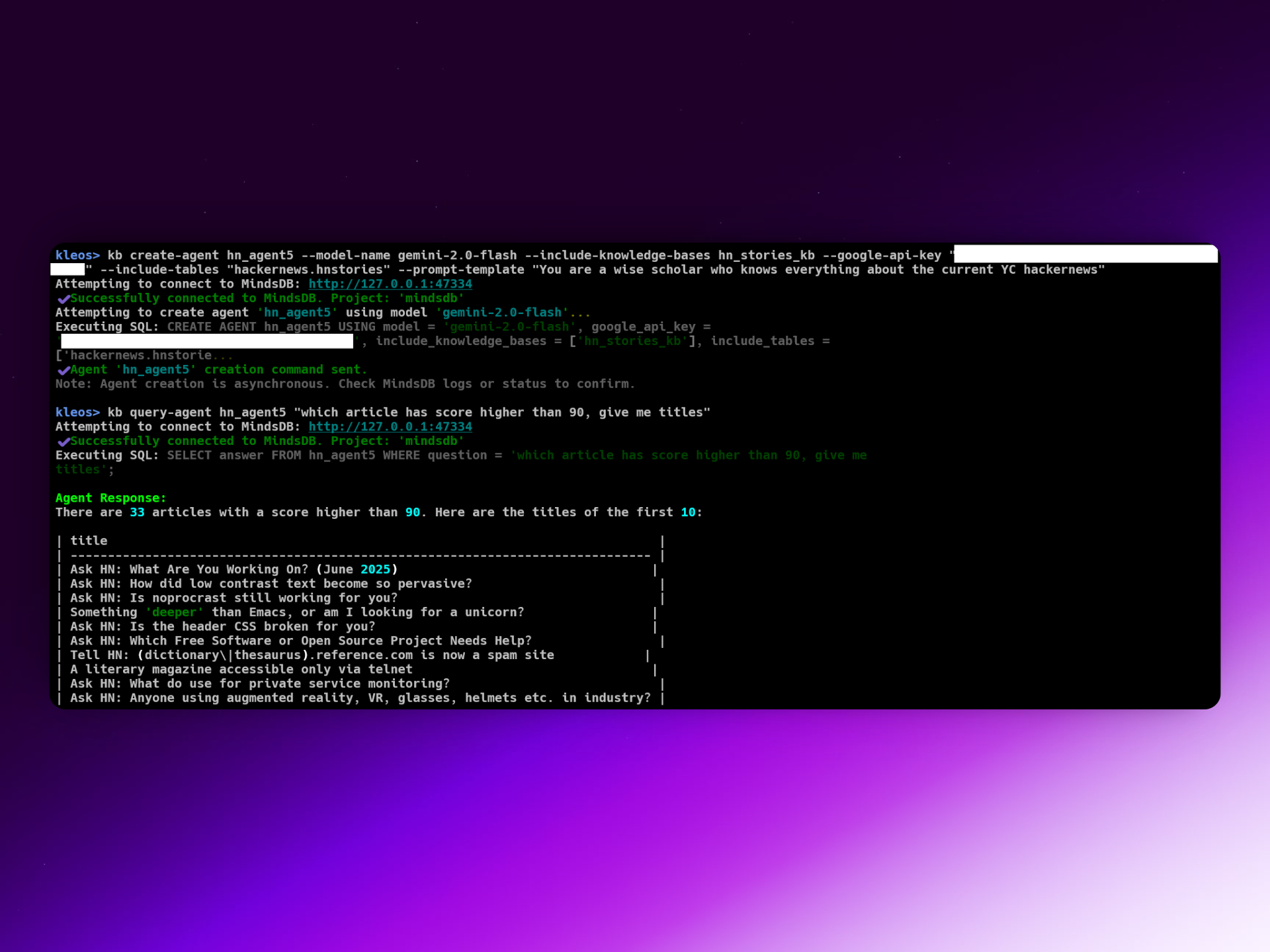Image resolution: width=1270 pixels, height=952 pixels.
Task: Click the "SELECT answer FROM hn_agent5" SQL text
Action: click(271, 456)
